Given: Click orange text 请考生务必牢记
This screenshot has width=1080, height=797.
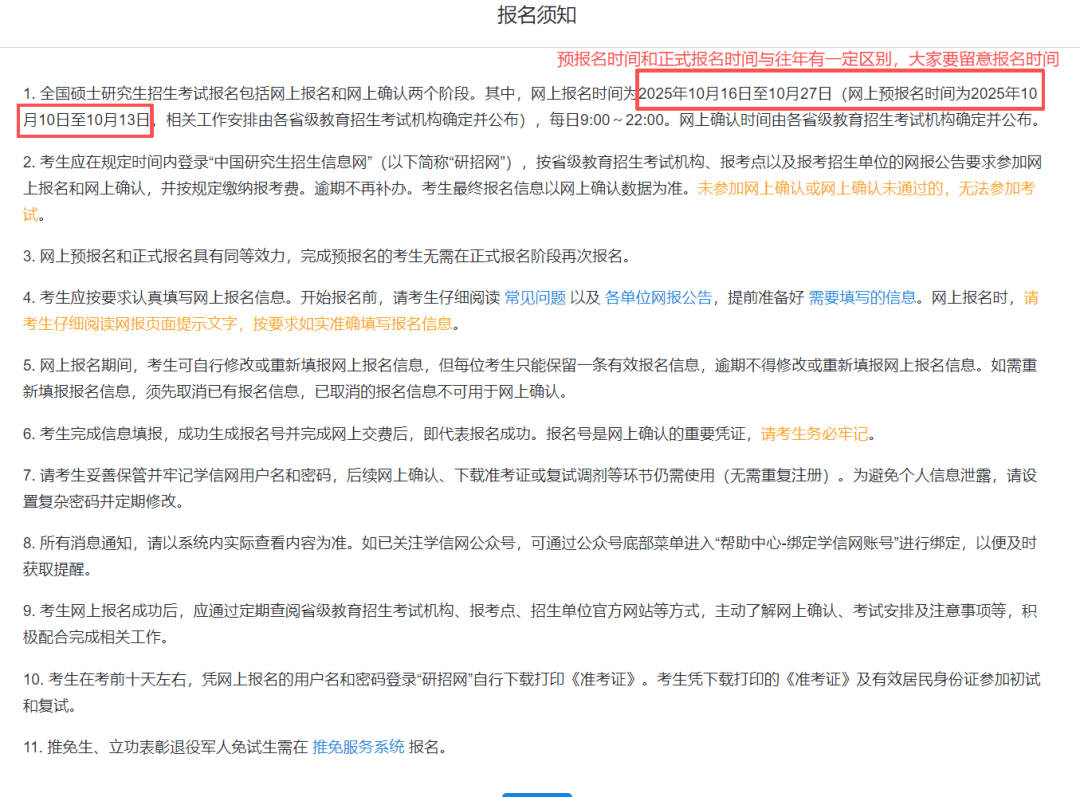Looking at the screenshot, I should [x=815, y=433].
